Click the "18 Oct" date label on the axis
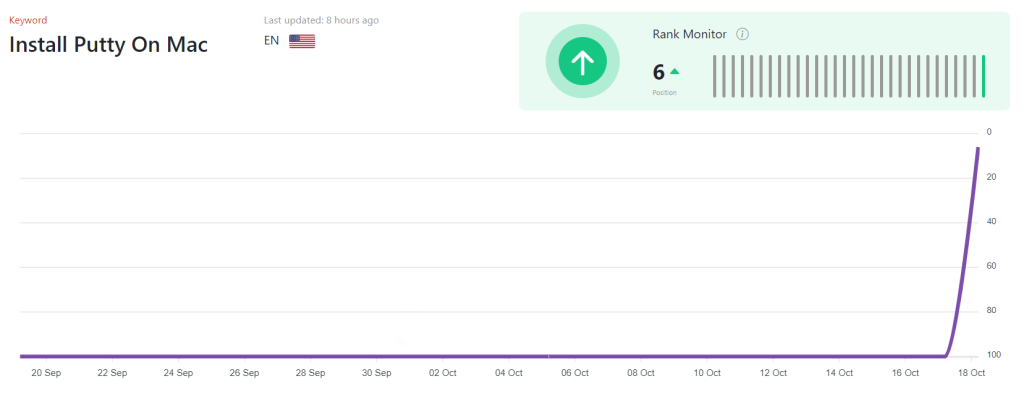This screenshot has height=410, width=1024. [x=971, y=373]
